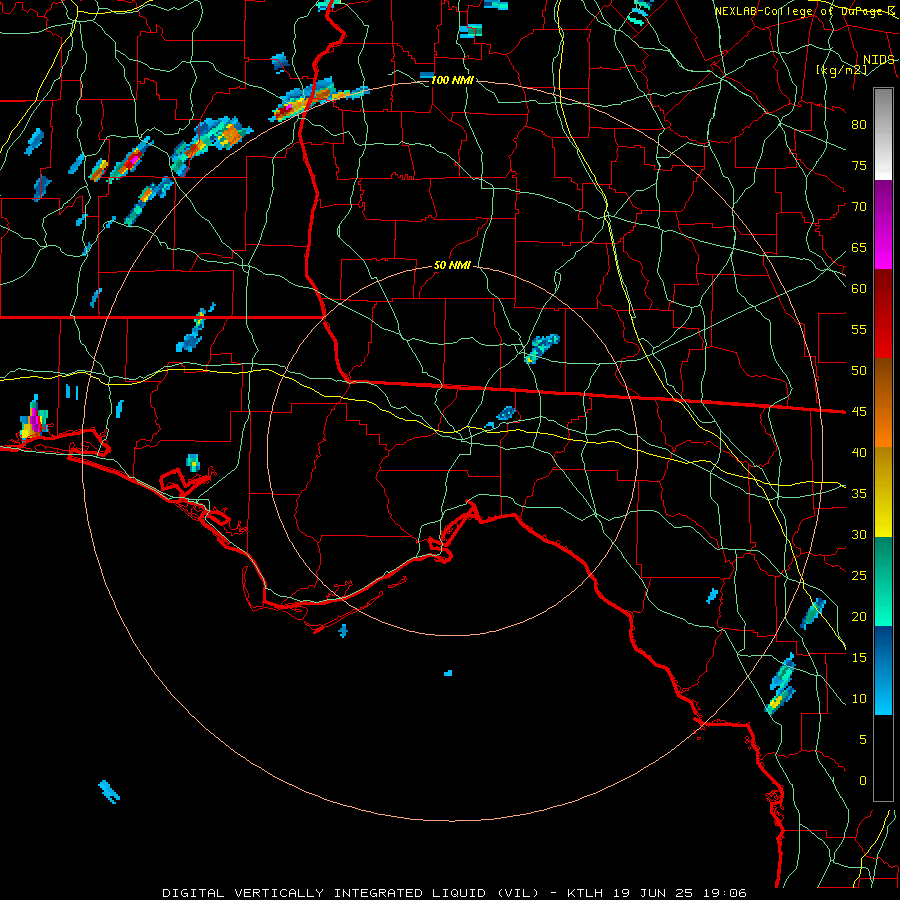Click the 19:06 timestamp in caption

pos(726,893)
